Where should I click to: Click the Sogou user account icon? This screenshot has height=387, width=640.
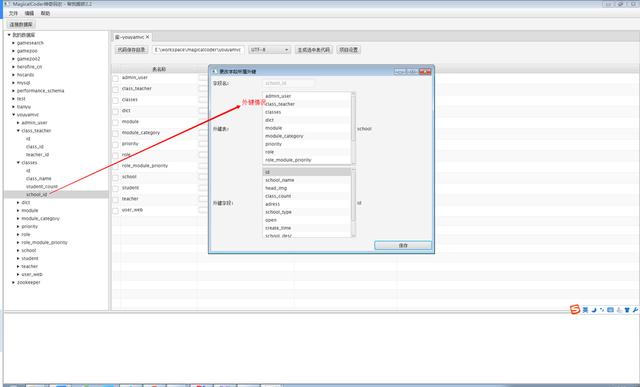[x=619, y=310]
